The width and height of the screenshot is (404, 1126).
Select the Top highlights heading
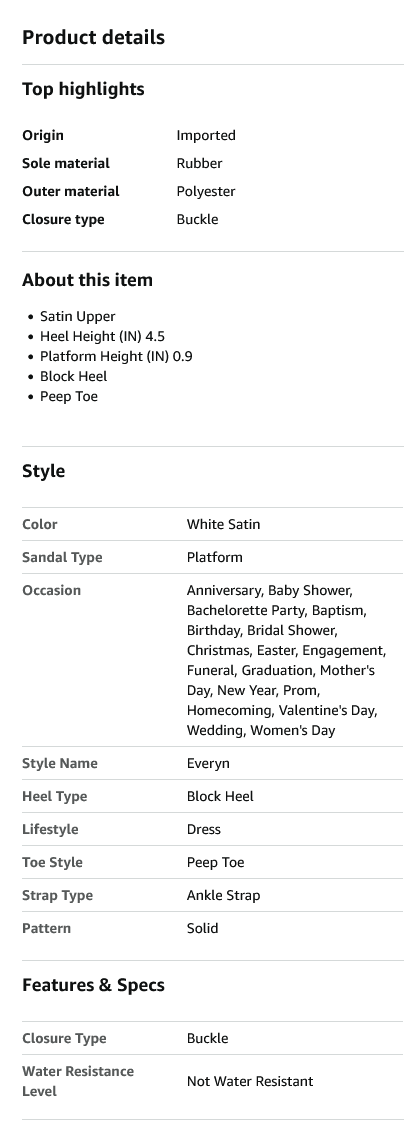click(83, 89)
